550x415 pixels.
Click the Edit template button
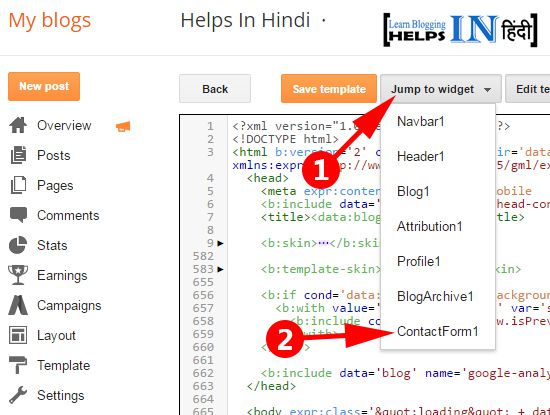pyautogui.click(x=528, y=89)
